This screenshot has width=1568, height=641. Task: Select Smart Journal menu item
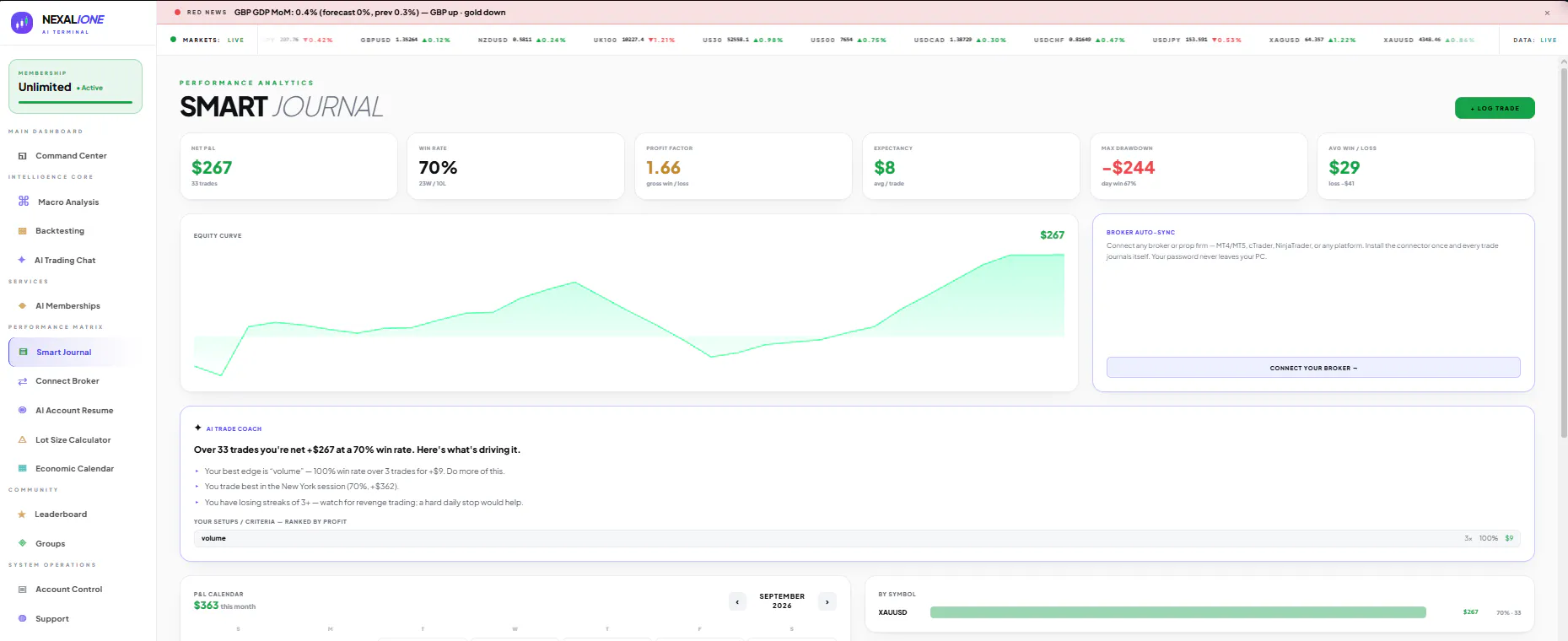pyautogui.click(x=66, y=353)
